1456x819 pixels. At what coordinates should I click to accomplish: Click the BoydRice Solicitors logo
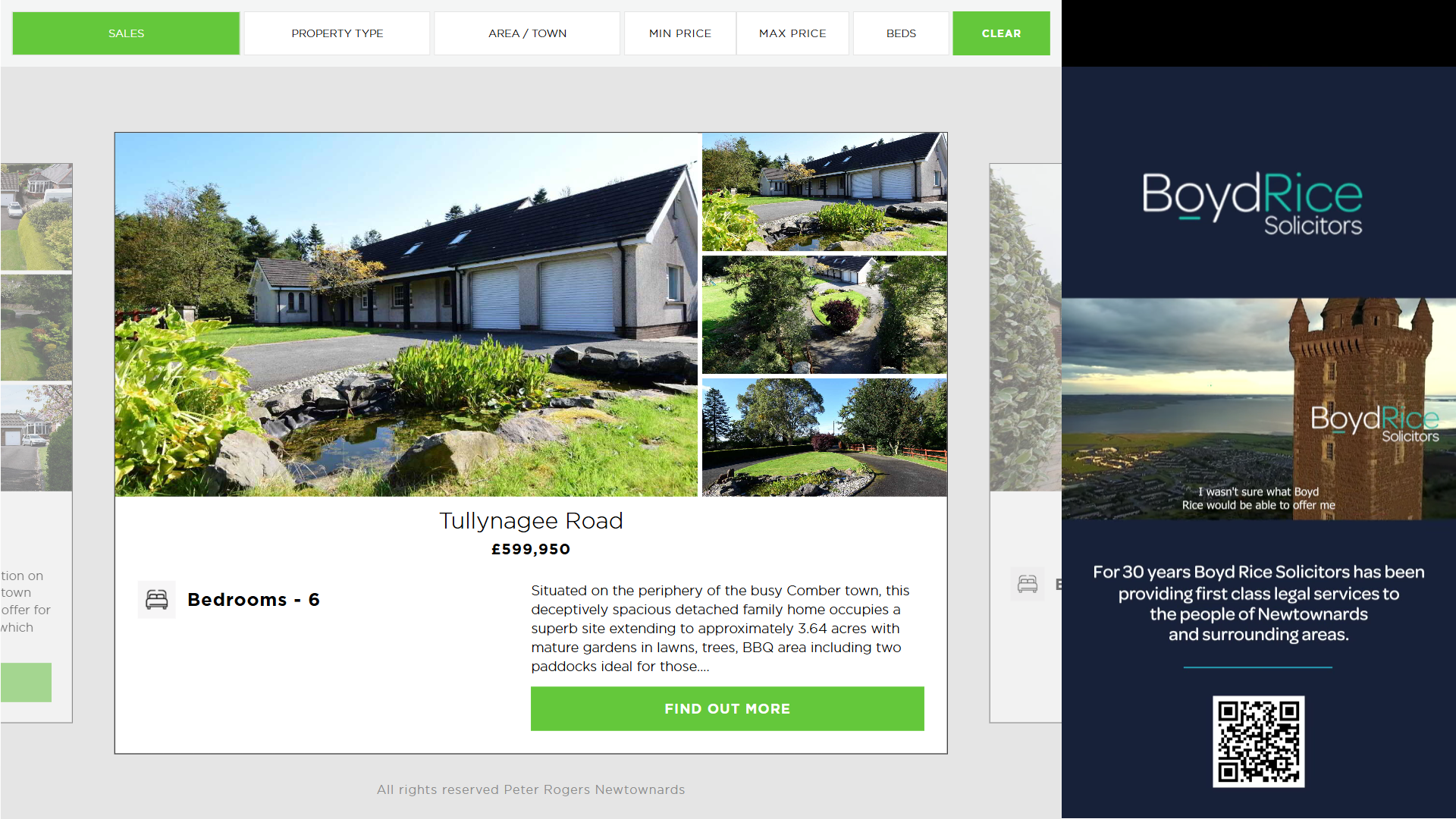1252,203
